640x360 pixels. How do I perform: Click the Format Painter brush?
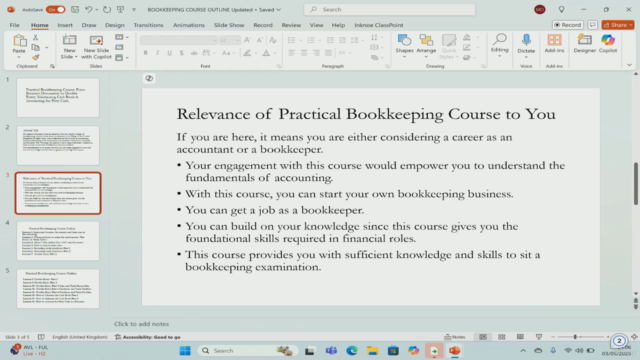(36, 57)
